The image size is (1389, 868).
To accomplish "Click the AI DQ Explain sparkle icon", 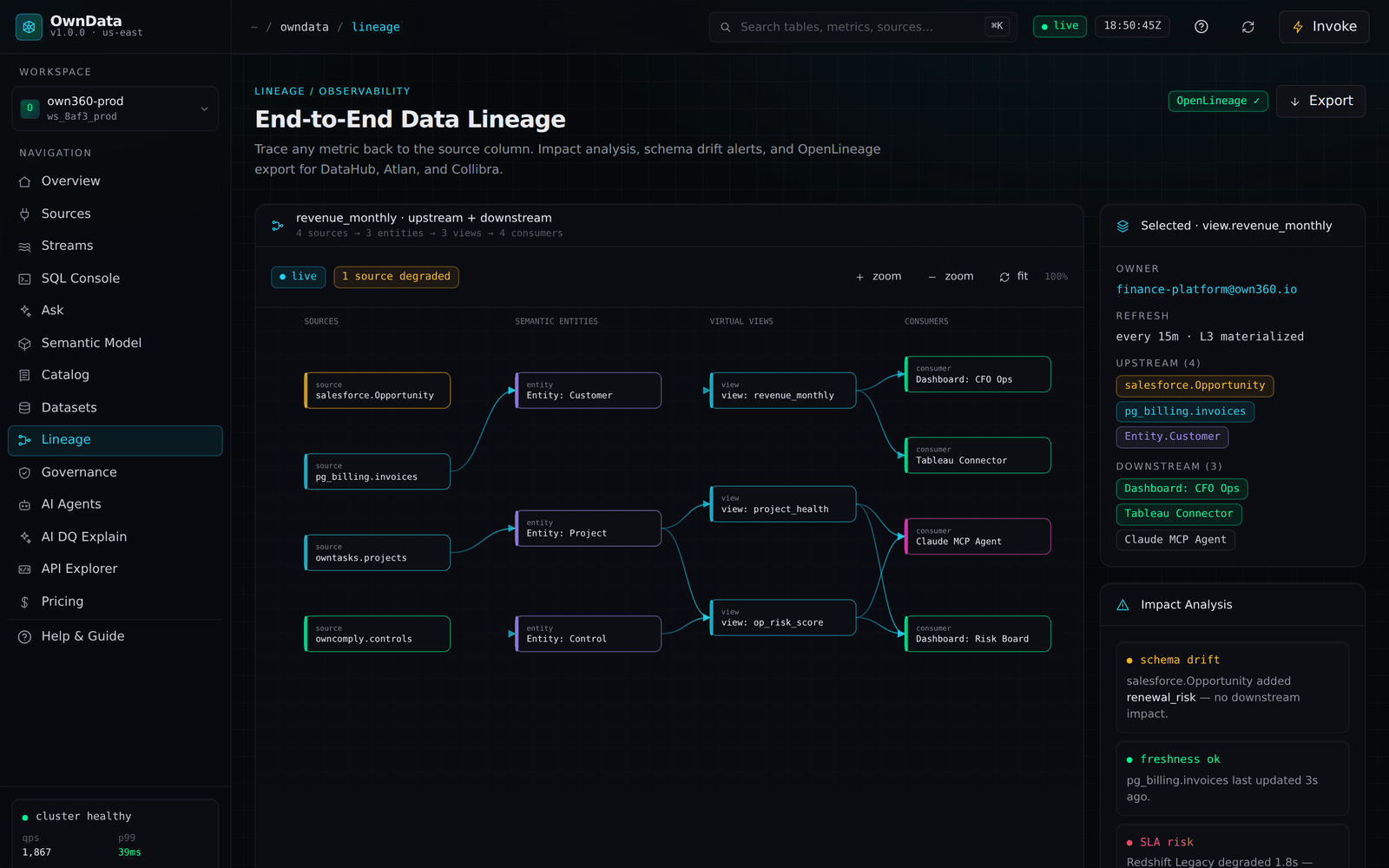I will coord(24,537).
